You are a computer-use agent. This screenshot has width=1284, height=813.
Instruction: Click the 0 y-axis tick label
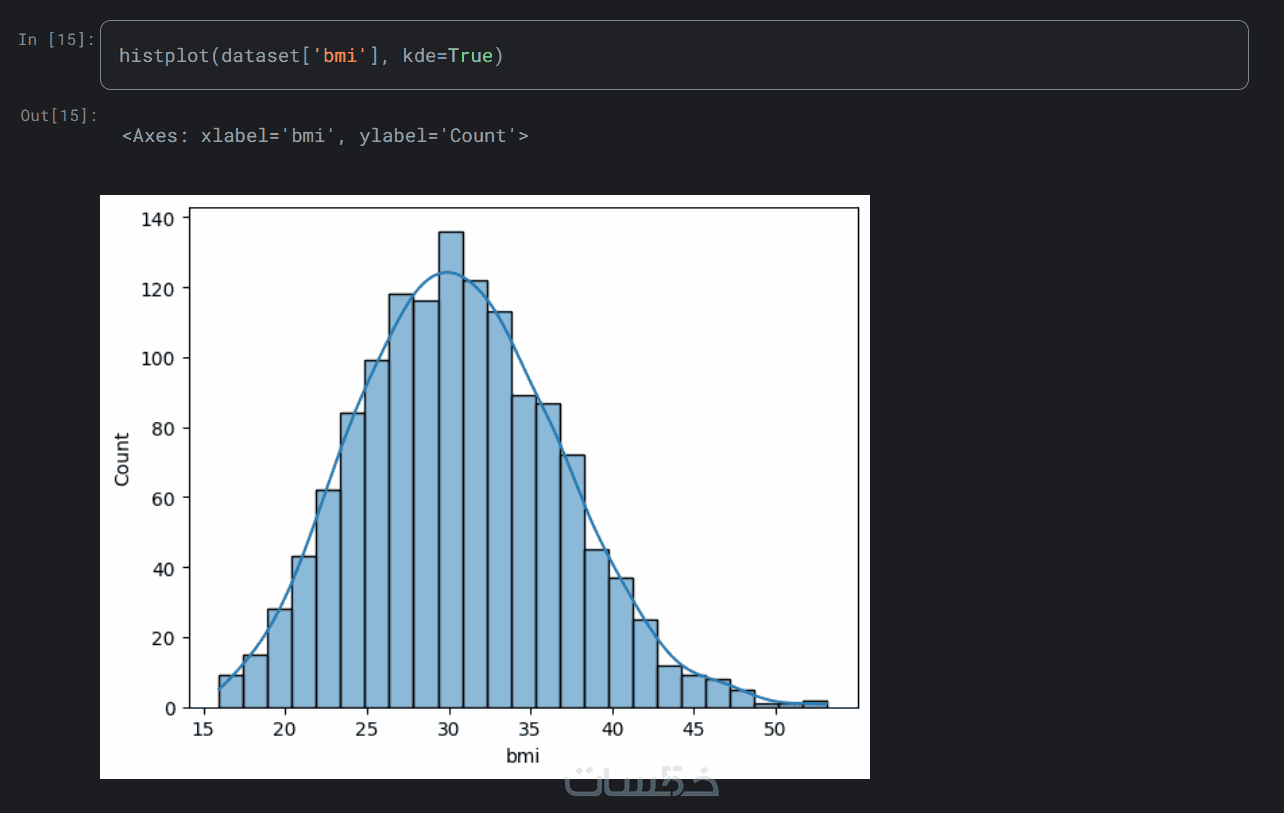(x=172, y=708)
